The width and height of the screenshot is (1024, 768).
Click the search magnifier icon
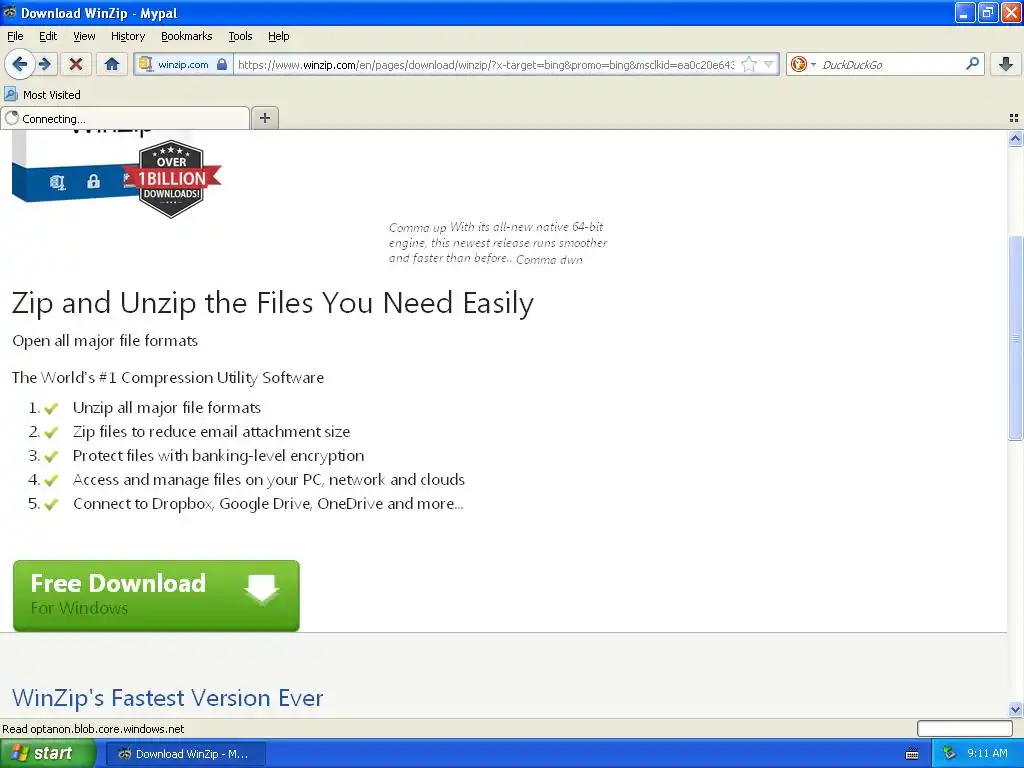coord(972,64)
